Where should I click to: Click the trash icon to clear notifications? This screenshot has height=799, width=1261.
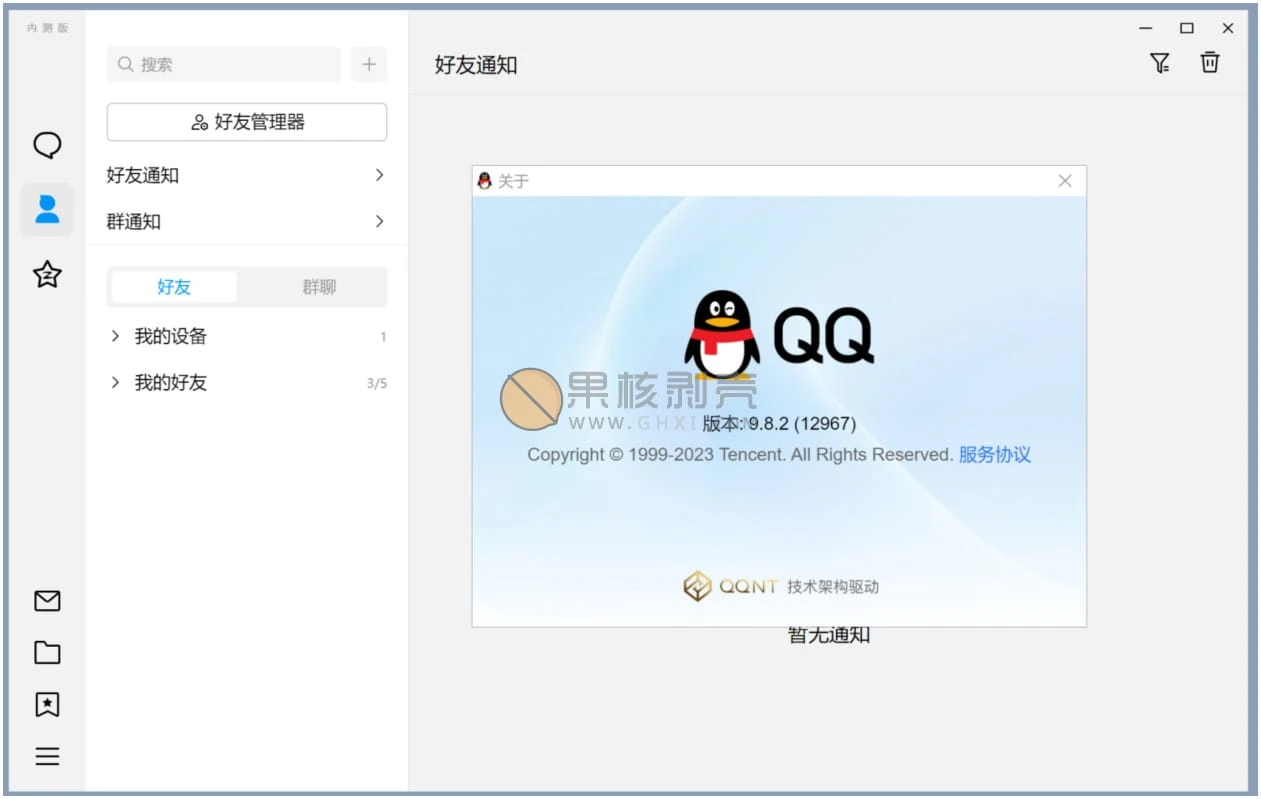1210,62
